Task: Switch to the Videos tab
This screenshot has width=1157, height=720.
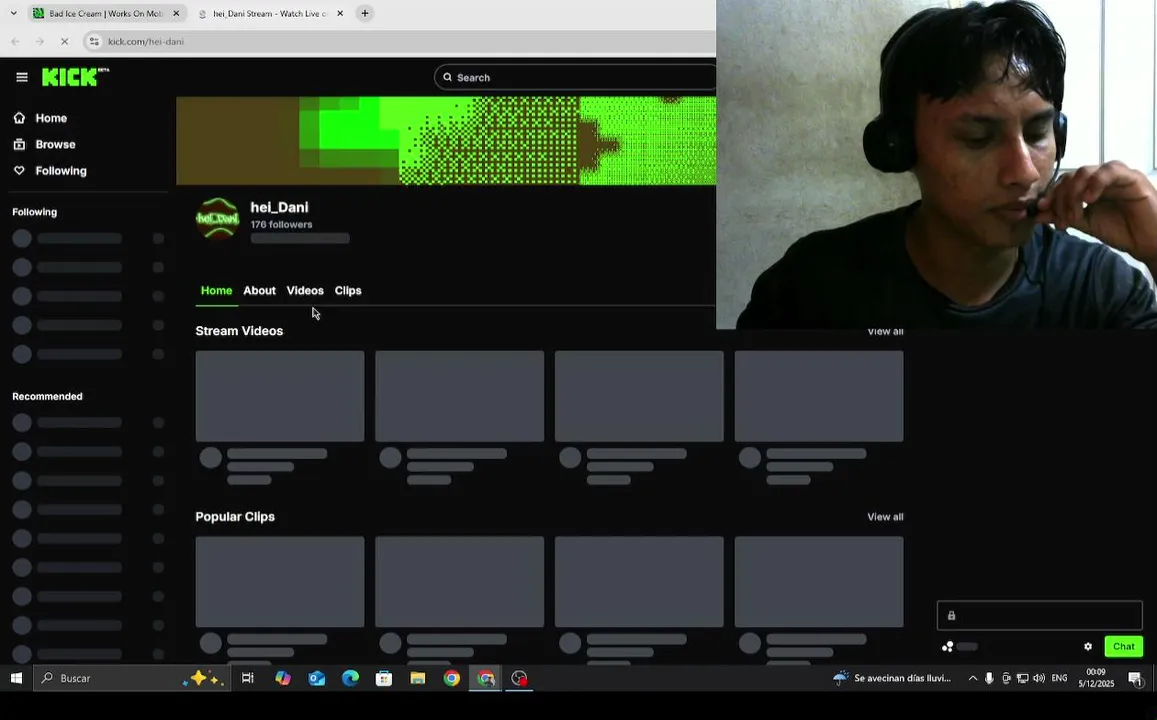Action: coord(305,291)
